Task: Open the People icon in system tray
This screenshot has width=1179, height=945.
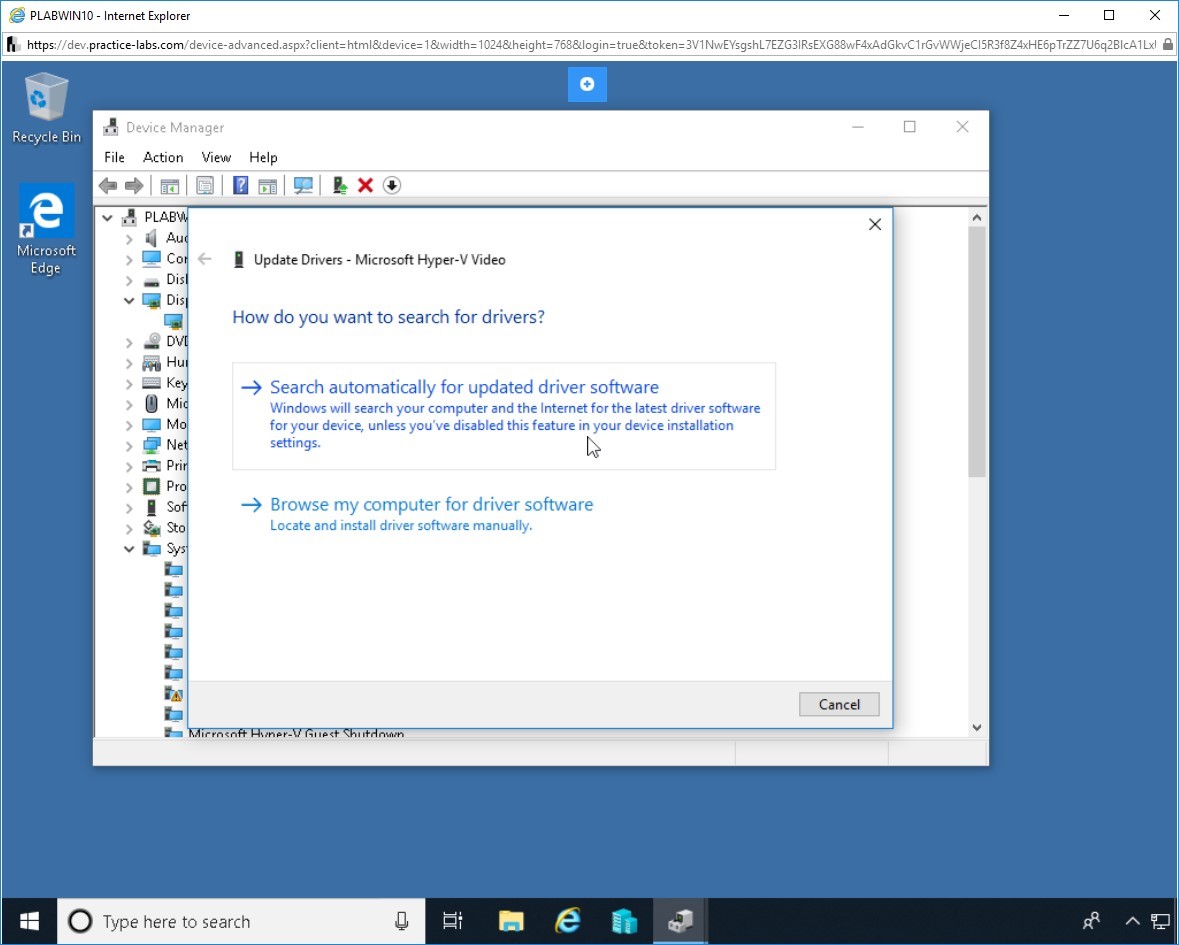Action: [x=1091, y=921]
